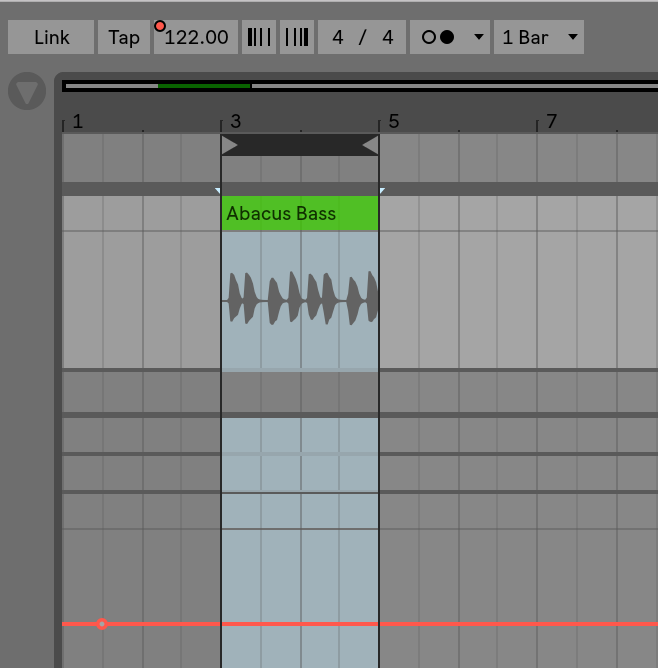The height and width of the screenshot is (668, 658).
Task: Expand the browser with the round triangle button
Action: click(27, 92)
